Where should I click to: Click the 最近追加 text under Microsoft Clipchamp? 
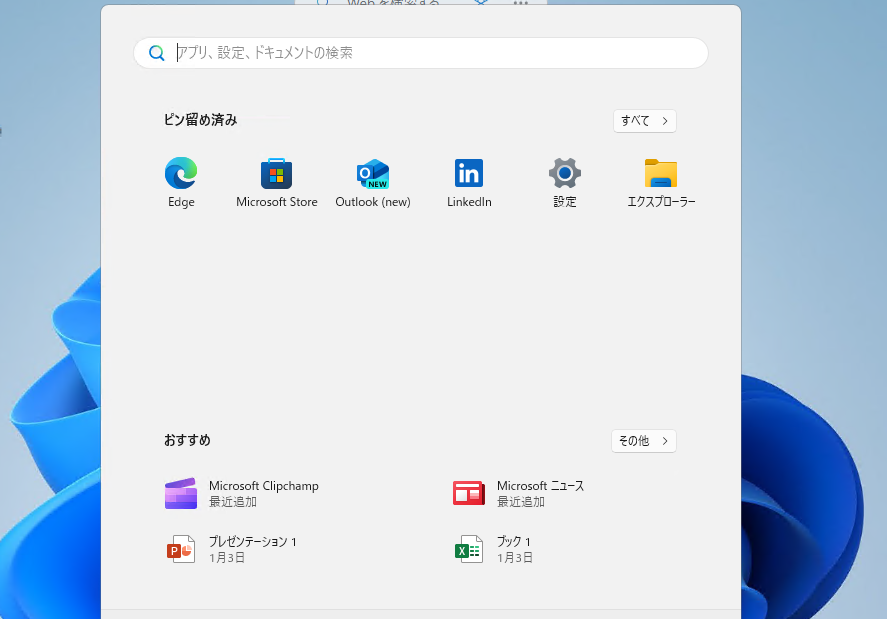pyautogui.click(x=232, y=502)
